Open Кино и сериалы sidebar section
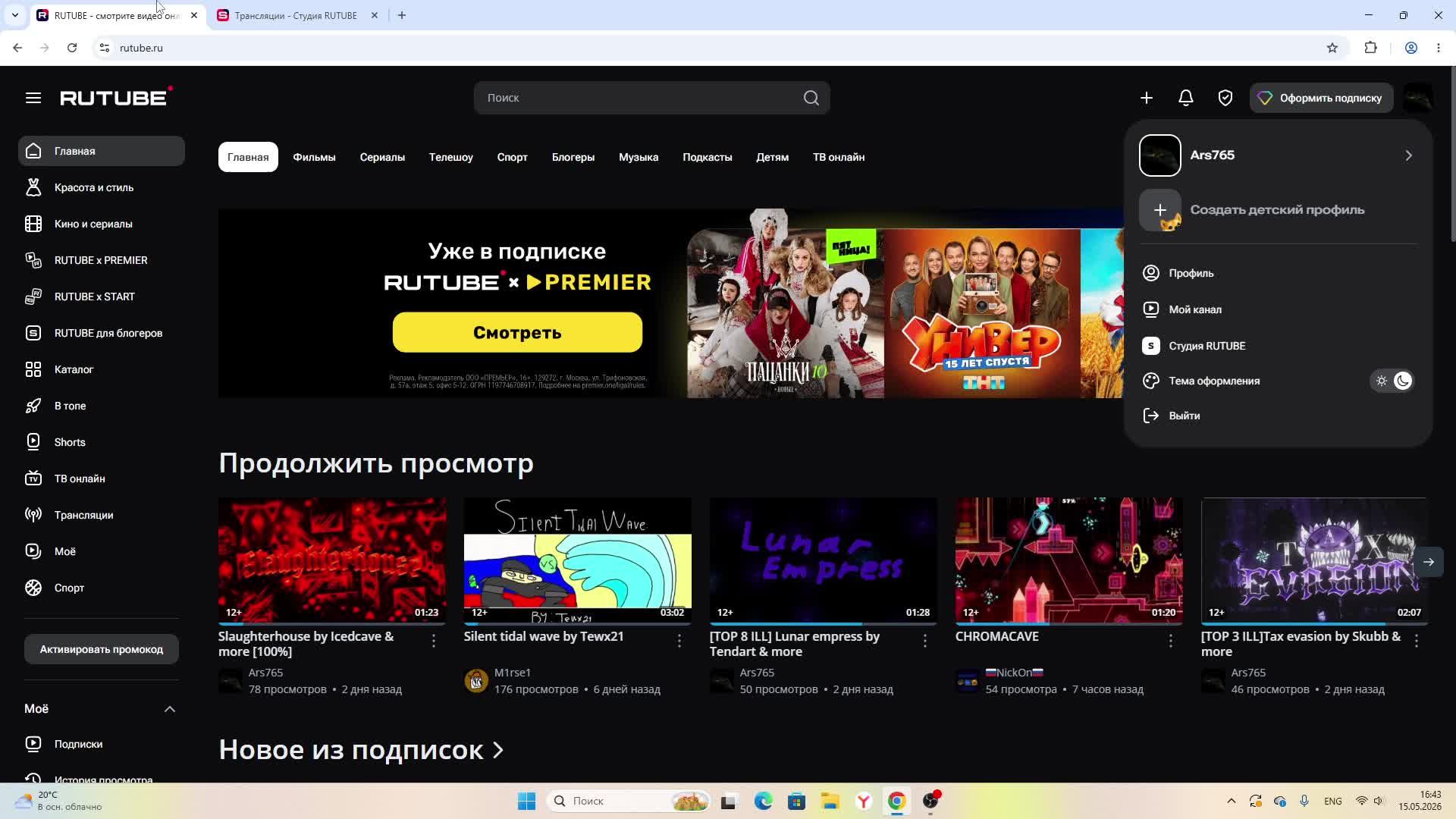1456x819 pixels. point(102,224)
